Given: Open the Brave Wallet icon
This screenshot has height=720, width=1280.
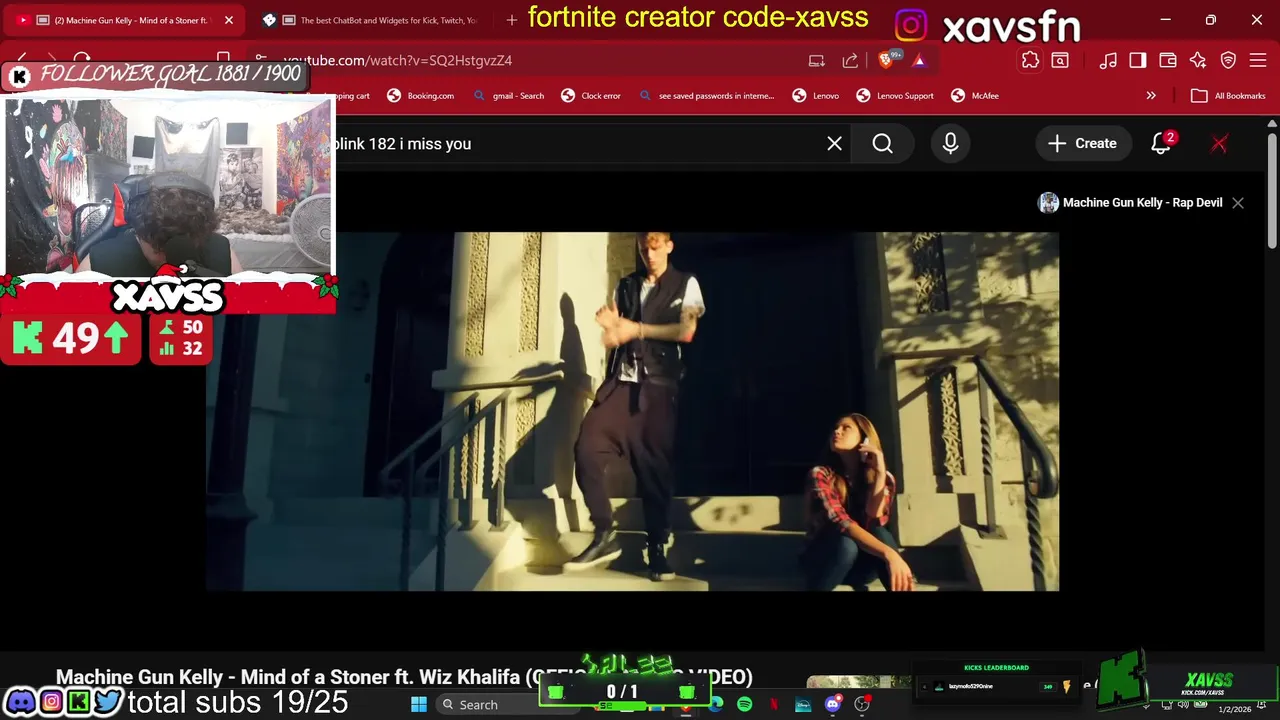Looking at the screenshot, I should [x=1168, y=60].
